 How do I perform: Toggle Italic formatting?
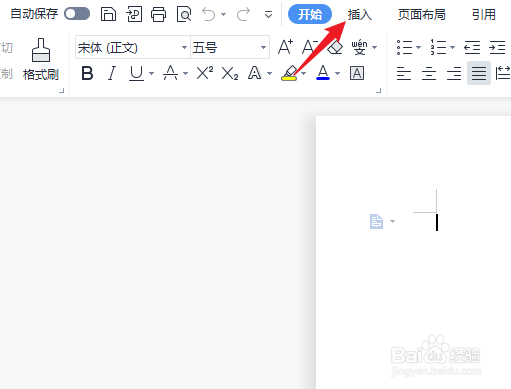(112, 73)
